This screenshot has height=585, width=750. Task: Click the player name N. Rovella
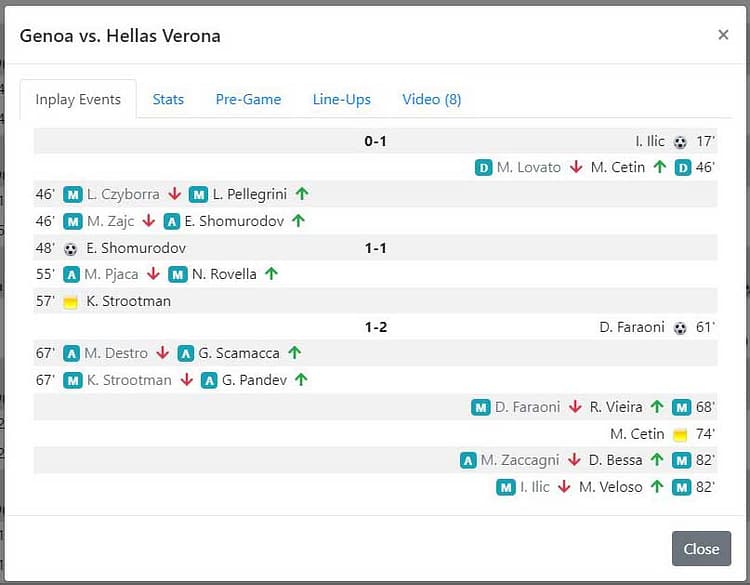click(224, 274)
